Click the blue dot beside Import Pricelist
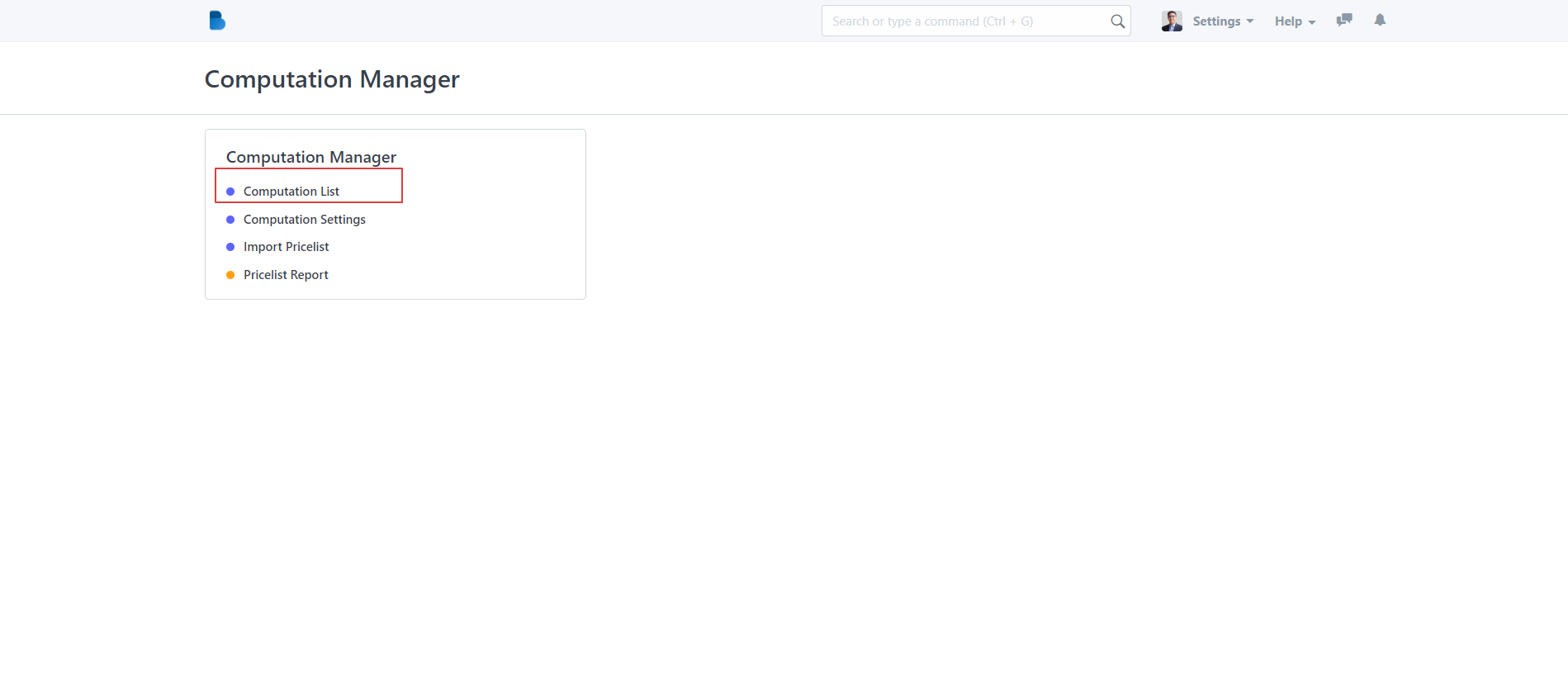This screenshot has height=687, width=1568. [230, 247]
